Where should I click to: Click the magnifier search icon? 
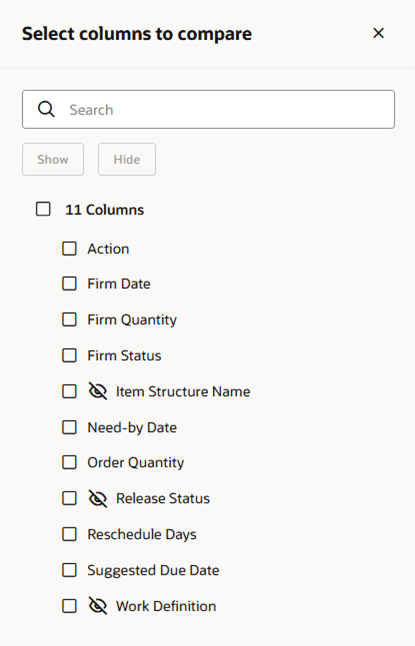click(x=46, y=110)
